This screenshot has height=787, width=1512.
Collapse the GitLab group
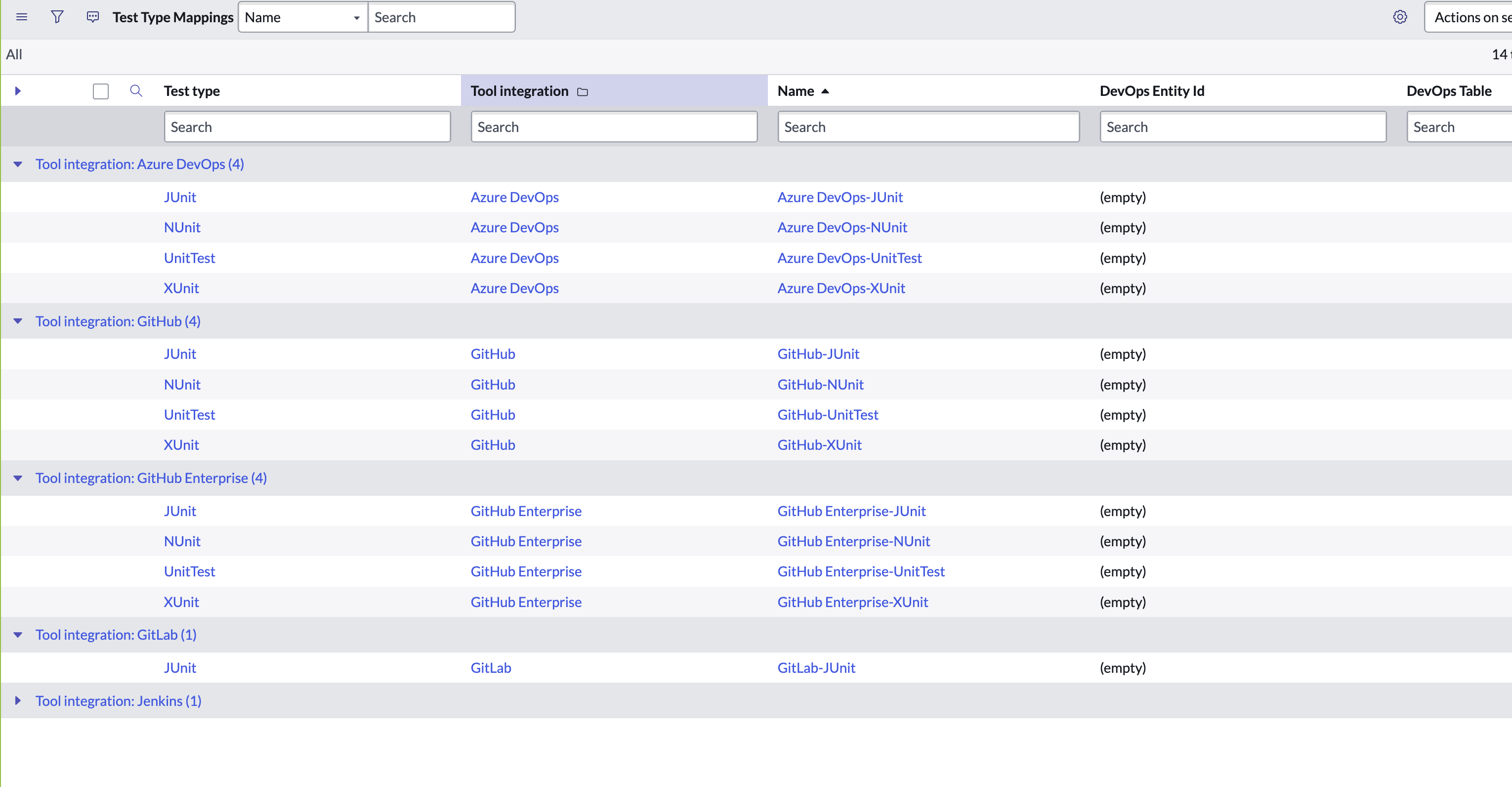(x=18, y=635)
